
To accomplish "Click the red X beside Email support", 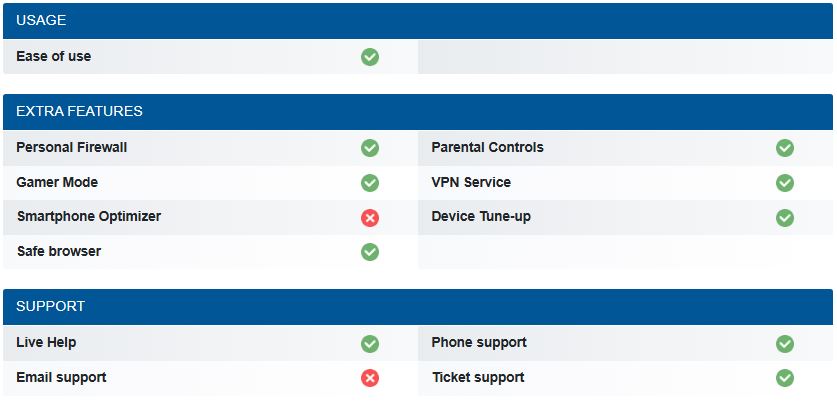I will click(370, 378).
